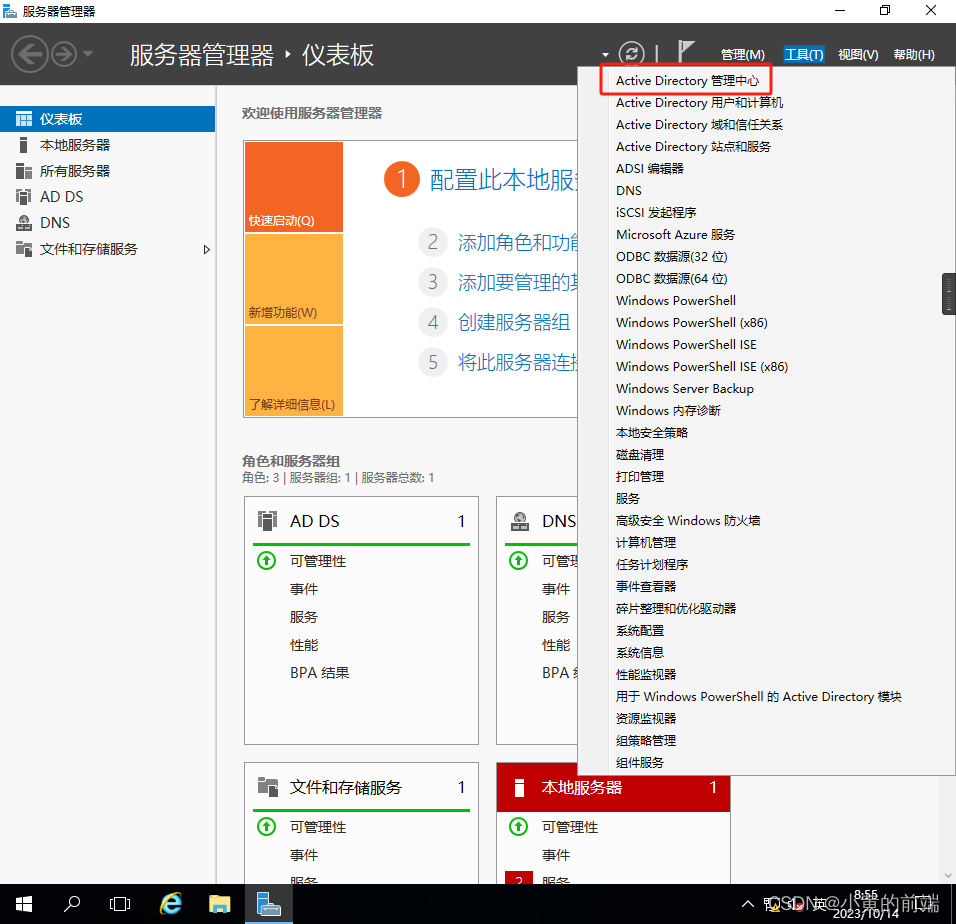Screen dimensions: 956x924
Task: Launch Internet Explorer from the taskbar
Action: [171, 904]
